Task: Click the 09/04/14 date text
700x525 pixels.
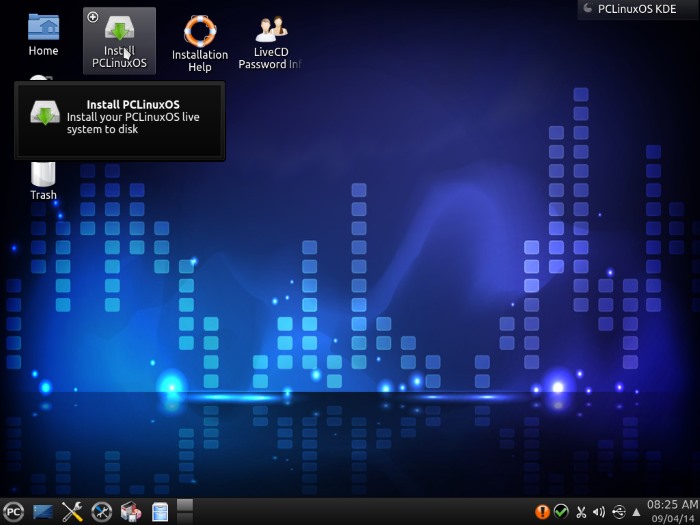Action: tap(675, 519)
